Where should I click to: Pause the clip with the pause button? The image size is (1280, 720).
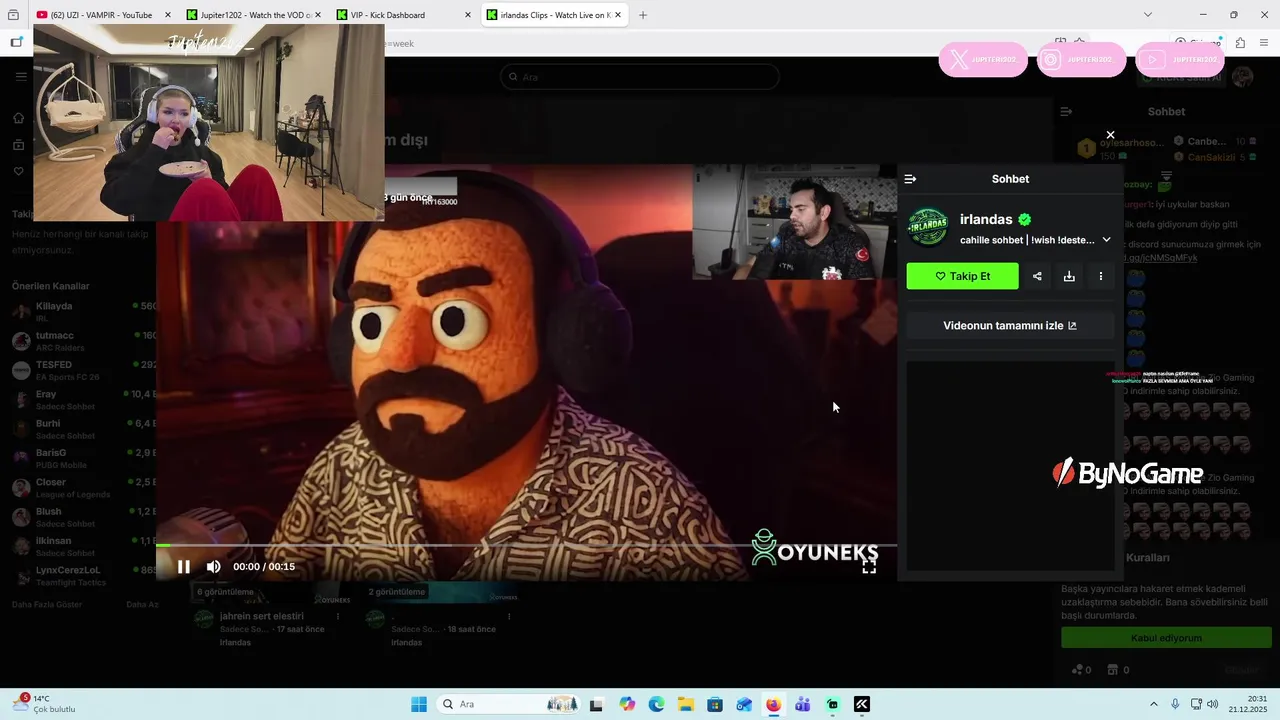tap(184, 567)
